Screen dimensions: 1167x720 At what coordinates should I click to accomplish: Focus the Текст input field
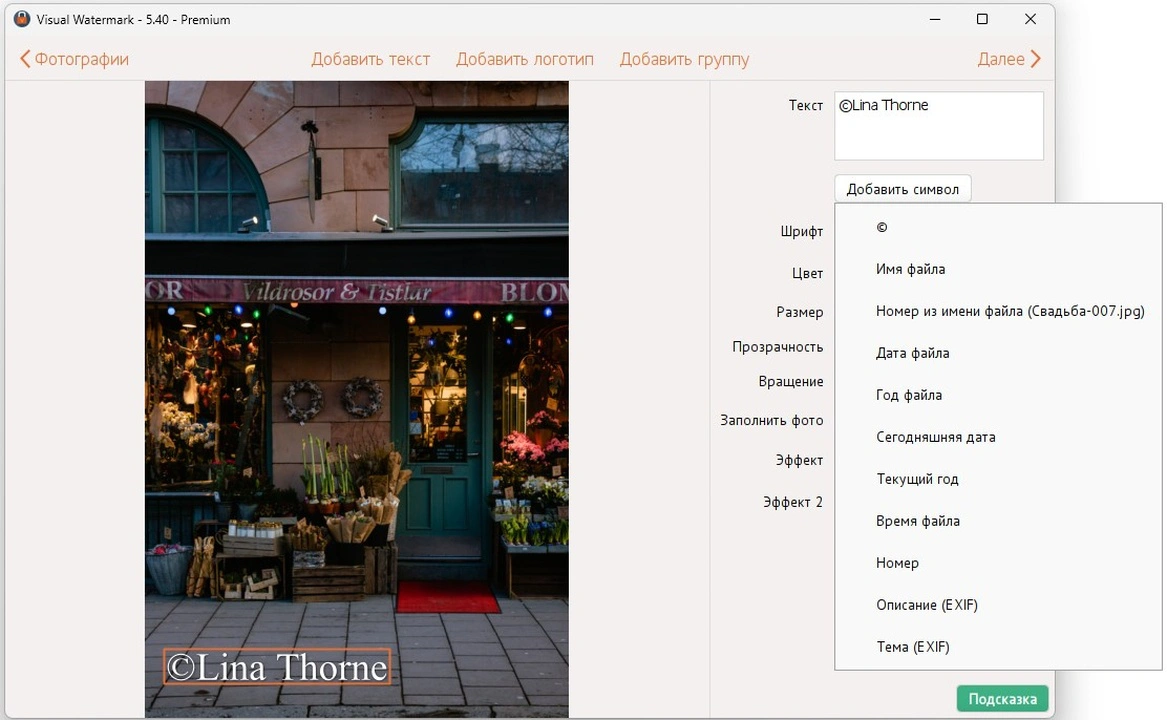tap(939, 126)
